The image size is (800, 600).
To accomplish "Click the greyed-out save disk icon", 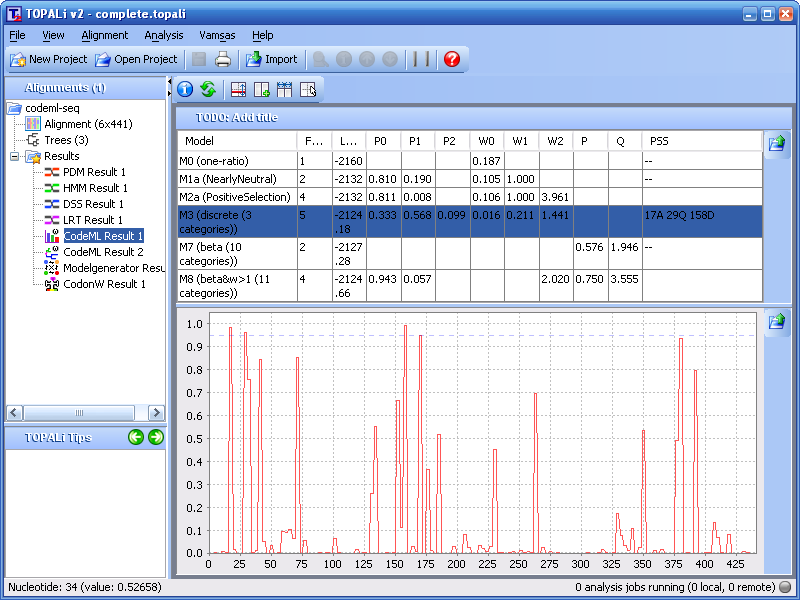I will (199, 59).
